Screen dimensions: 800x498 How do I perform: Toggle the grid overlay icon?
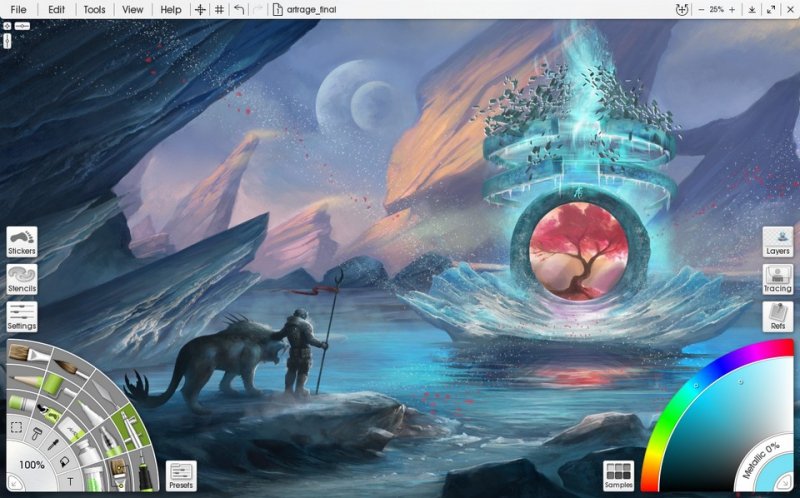click(219, 9)
